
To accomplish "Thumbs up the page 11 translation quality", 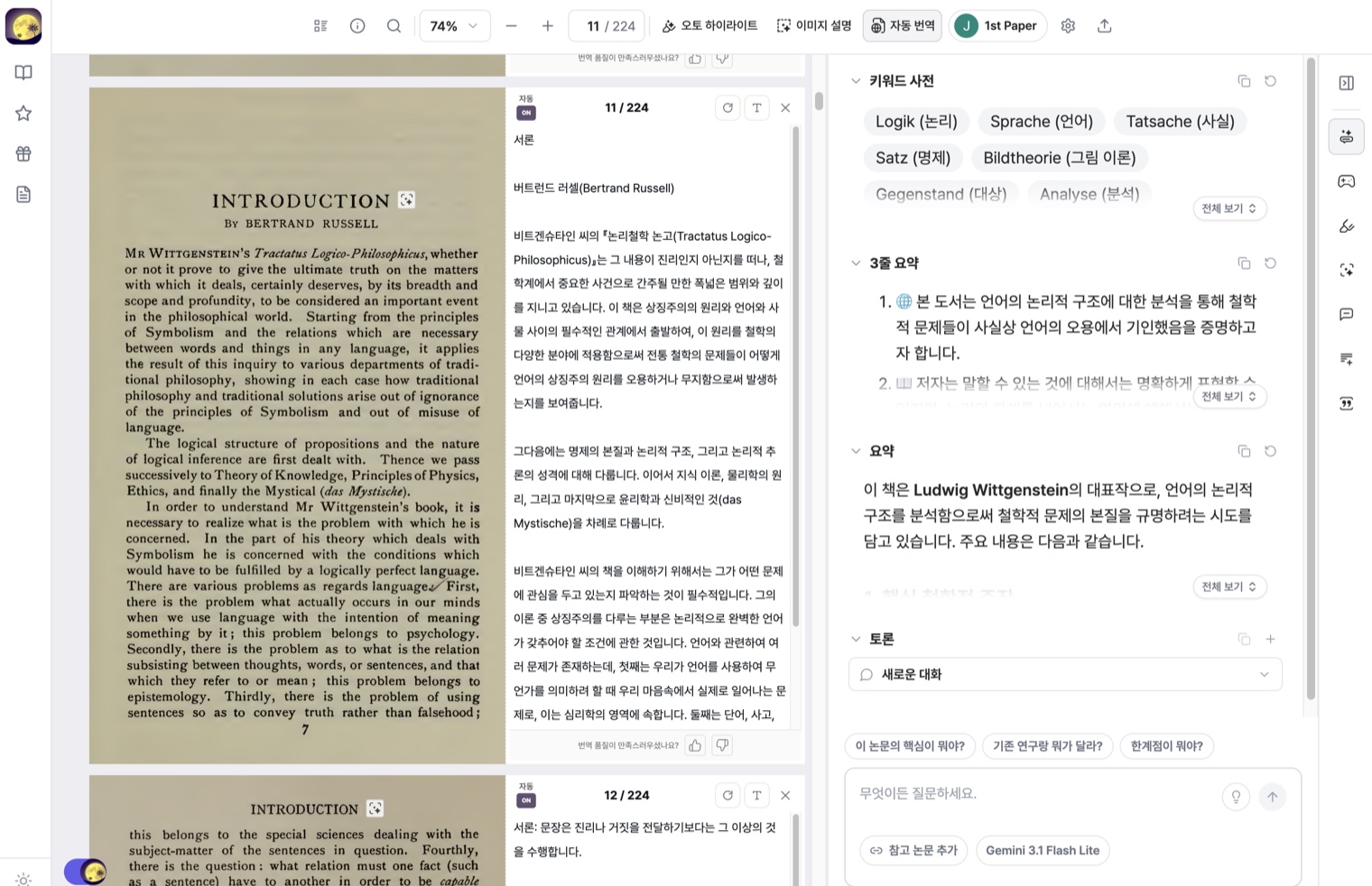I will pyautogui.click(x=695, y=745).
